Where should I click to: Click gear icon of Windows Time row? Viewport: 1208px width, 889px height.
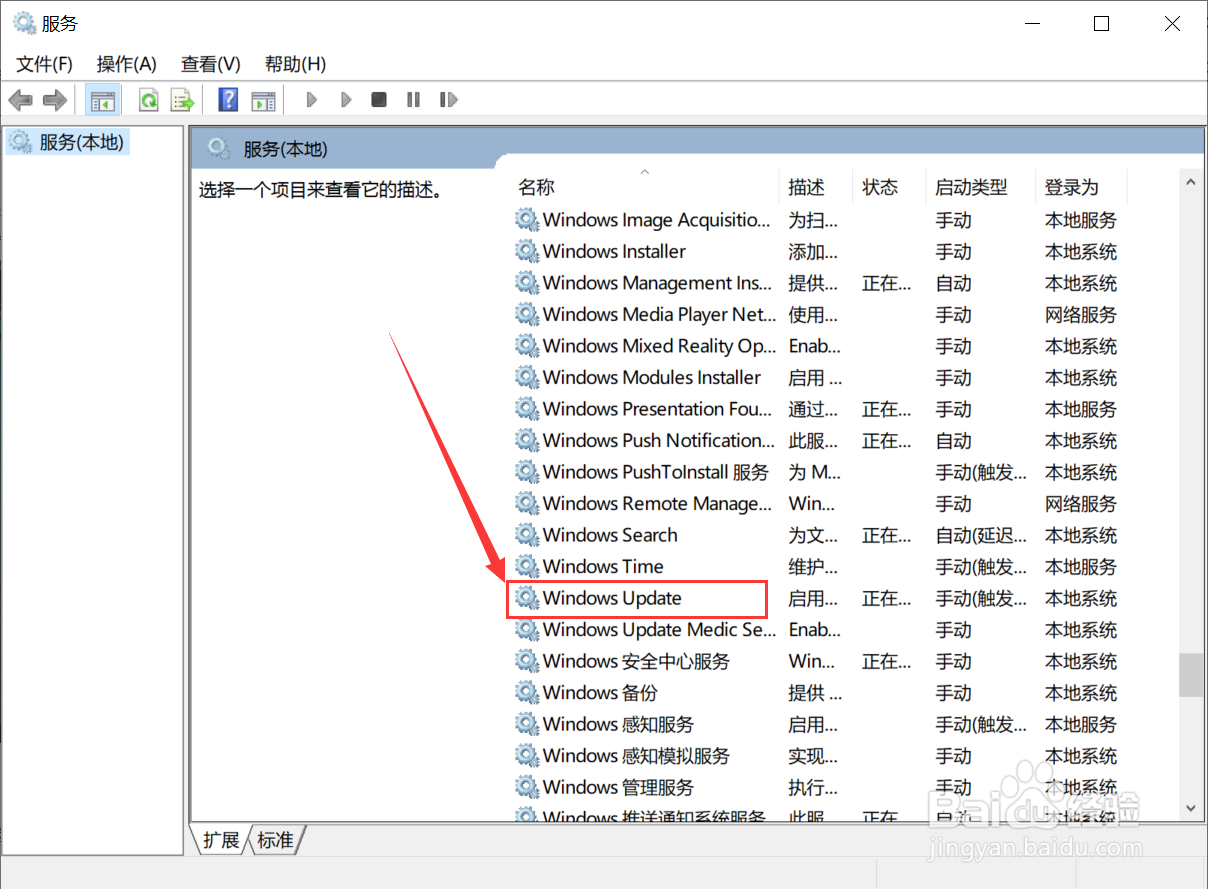[x=527, y=566]
